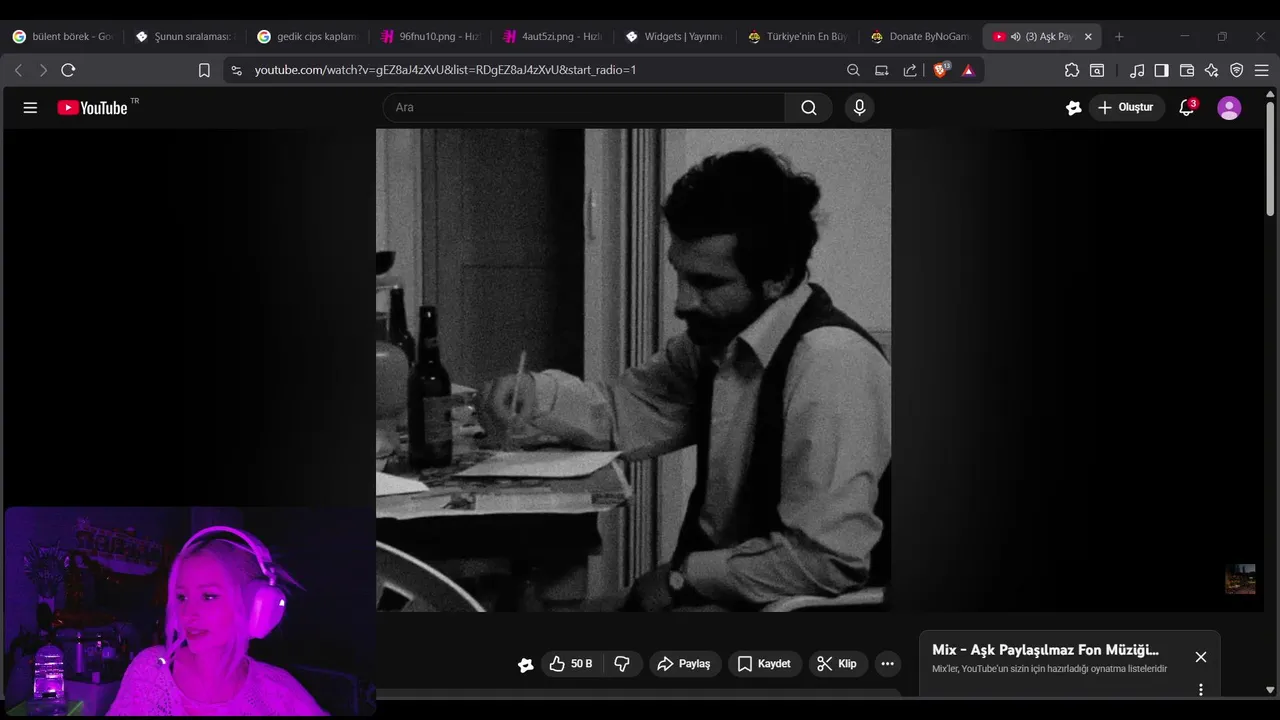This screenshot has width=1280, height=720.
Task: Click the Mix - Aşk Paylaşılmaz Fon Müziği title
Action: pyautogui.click(x=1045, y=650)
